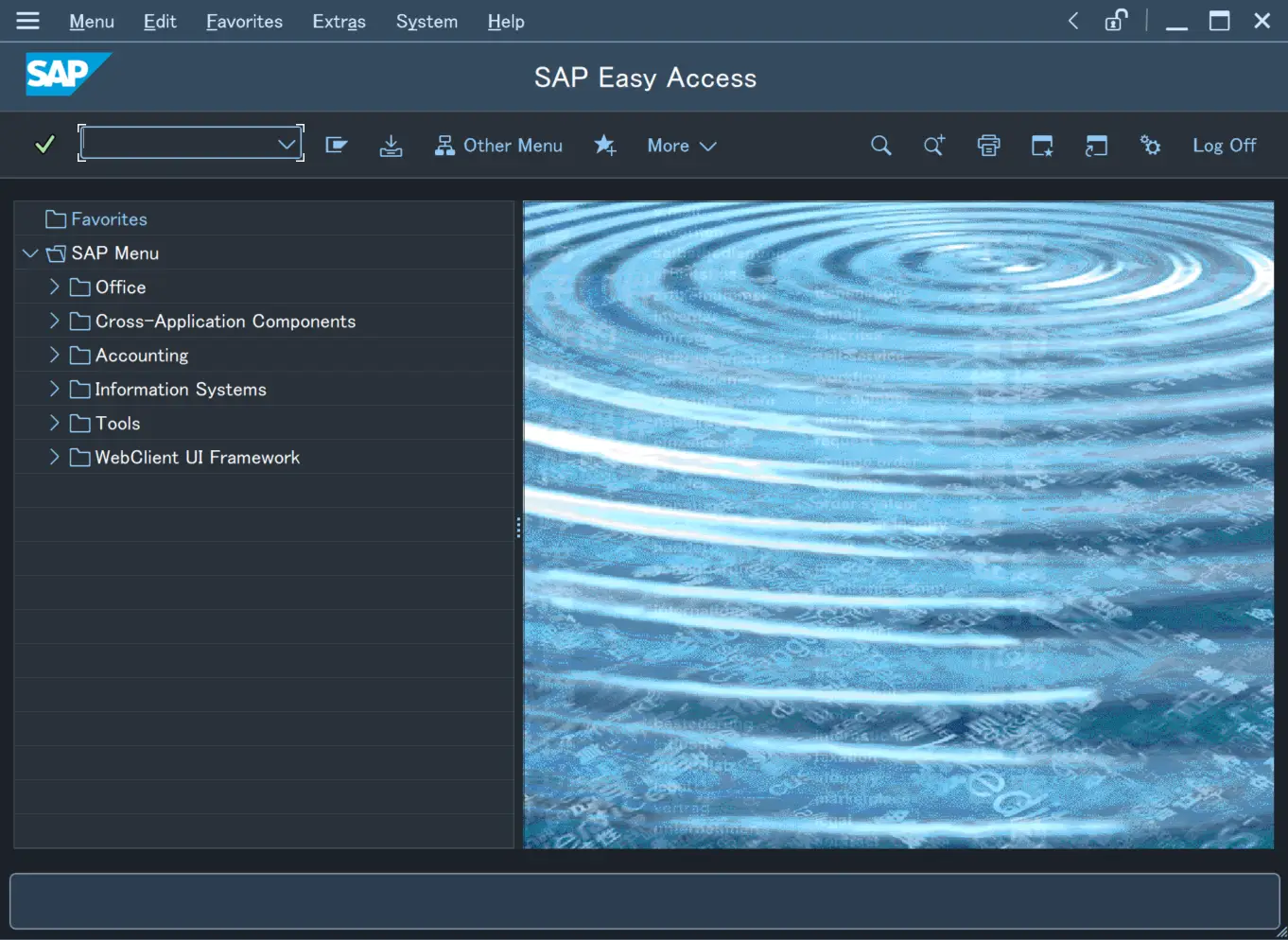1288x940 pixels.
Task: Select the Accounting tree label
Action: click(x=142, y=355)
